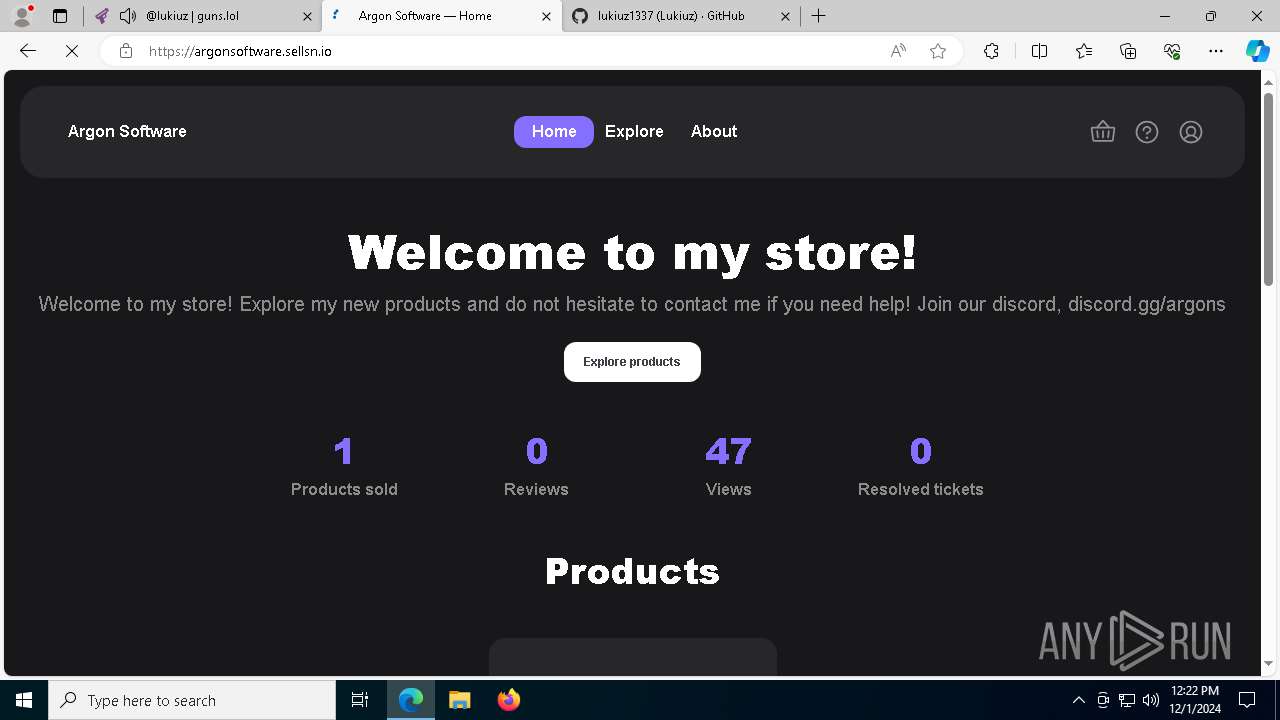Stop loading the page
The width and height of the screenshot is (1280, 720).
72,51
